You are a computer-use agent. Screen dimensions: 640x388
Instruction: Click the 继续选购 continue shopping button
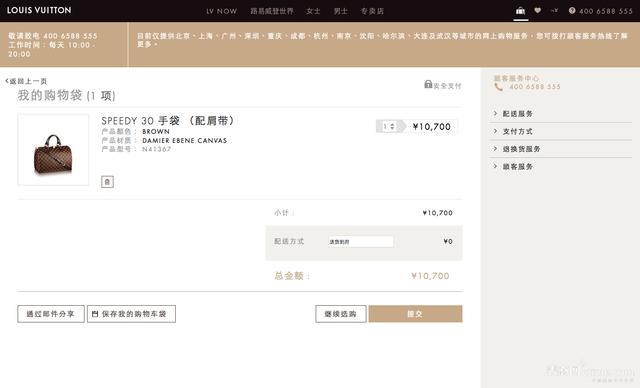(341, 314)
